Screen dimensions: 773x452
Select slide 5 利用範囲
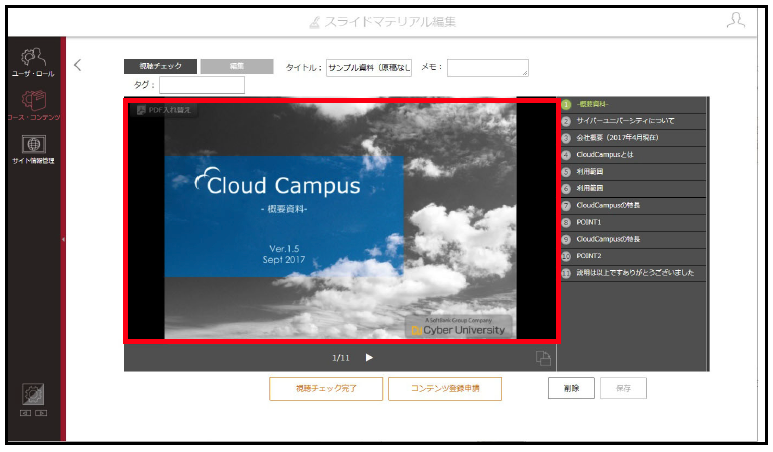(x=633, y=172)
